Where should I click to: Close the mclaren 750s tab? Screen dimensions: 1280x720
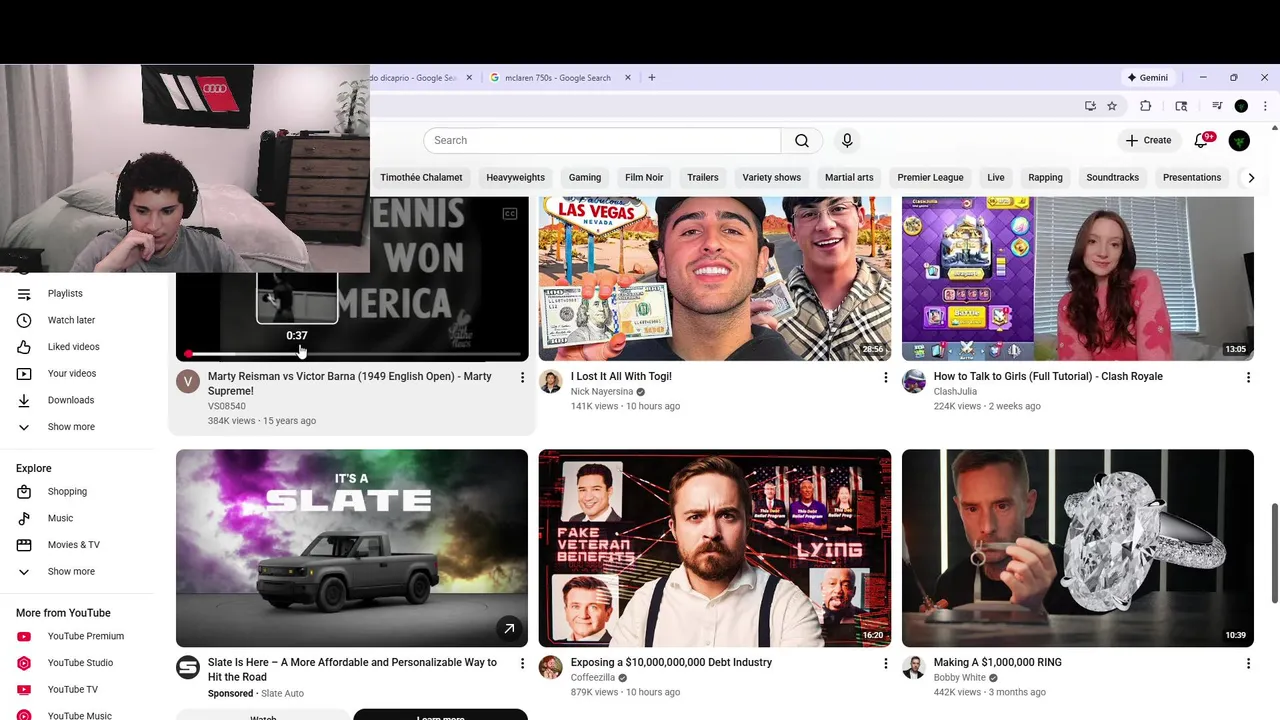628,77
